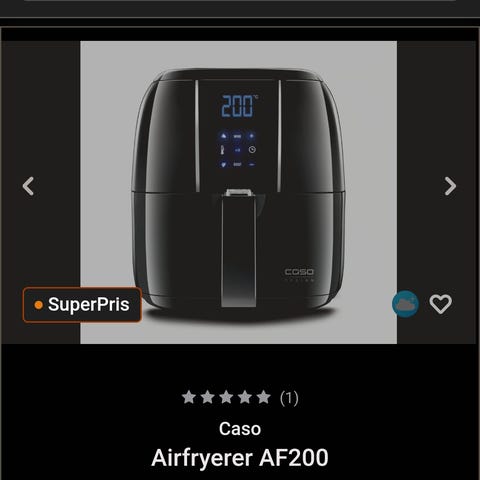Click the blue touch buttons on the fryer

(238, 150)
